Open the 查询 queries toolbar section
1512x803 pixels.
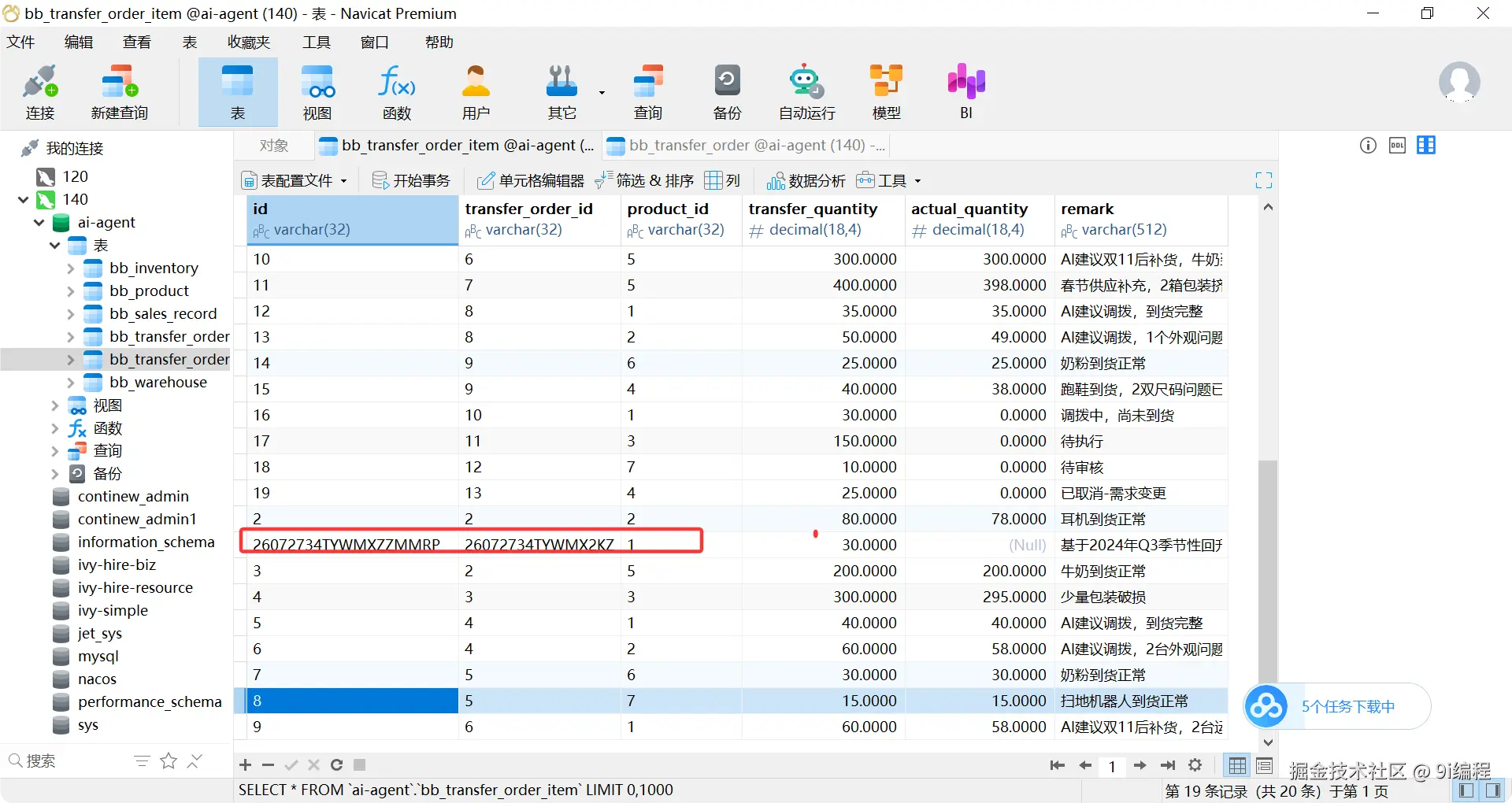click(x=648, y=92)
